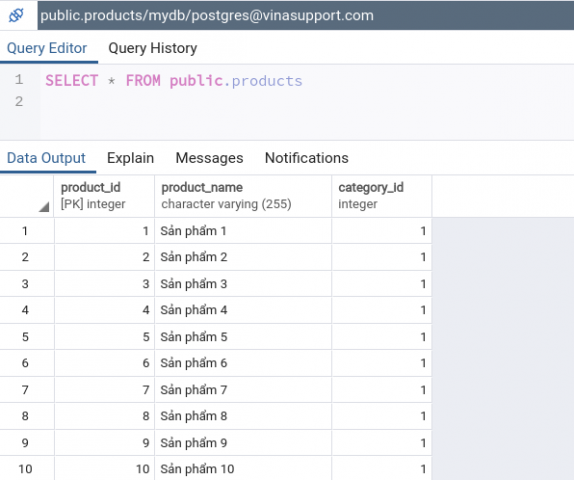Image resolution: width=574 pixels, height=480 pixels.
Task: Click the category_id cell in row 2
Action: click(382, 257)
